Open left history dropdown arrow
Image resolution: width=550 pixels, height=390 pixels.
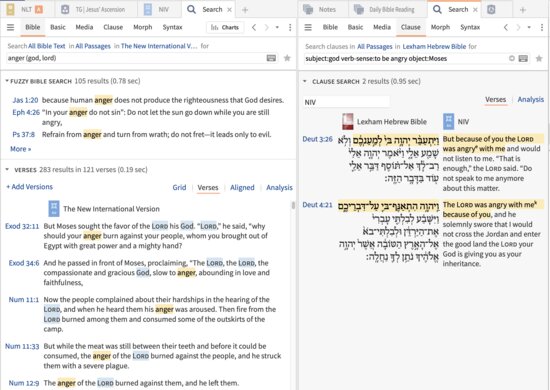pyautogui.click(x=277, y=27)
